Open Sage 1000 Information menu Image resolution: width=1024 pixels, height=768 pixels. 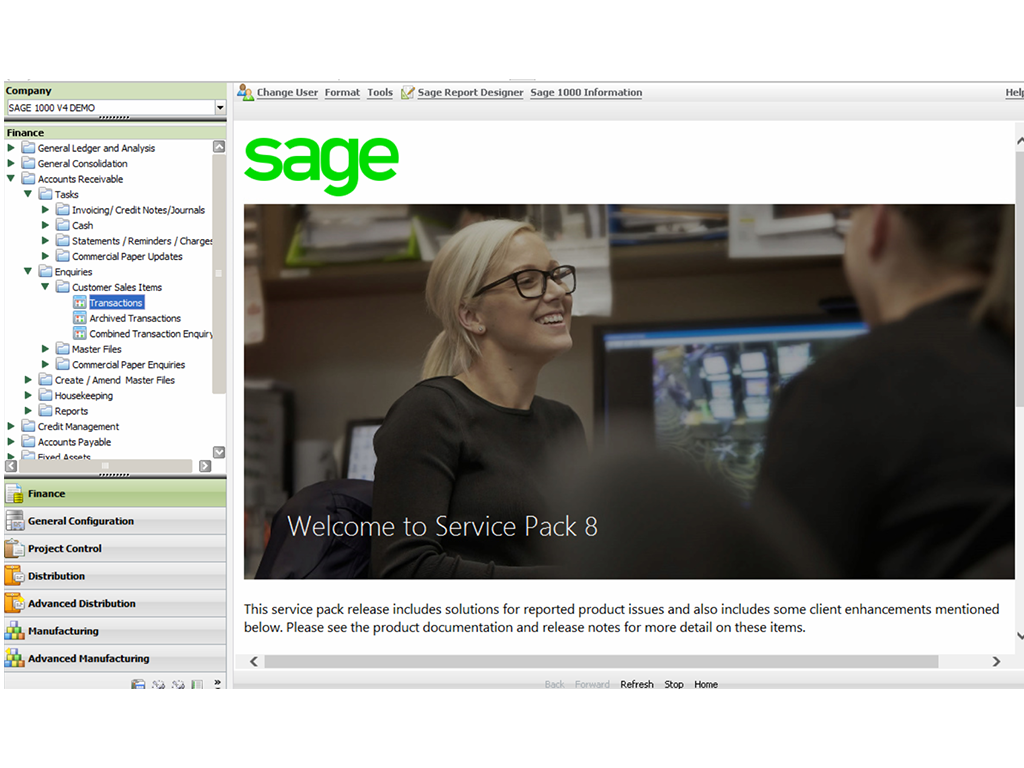click(586, 93)
